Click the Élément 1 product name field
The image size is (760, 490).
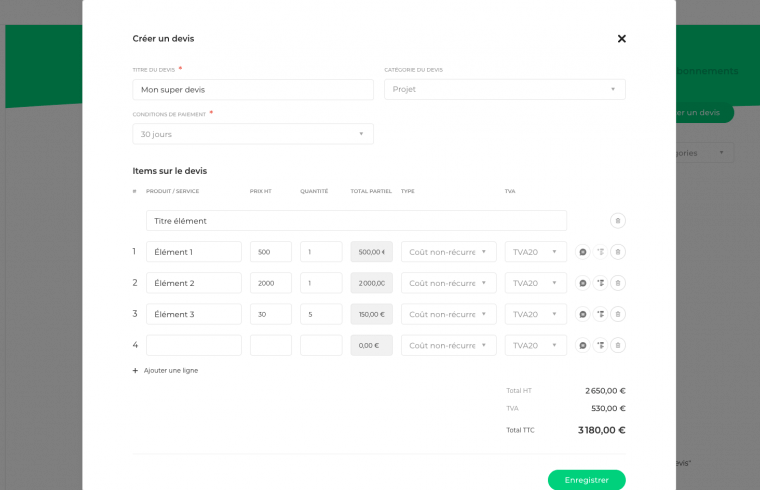194,252
